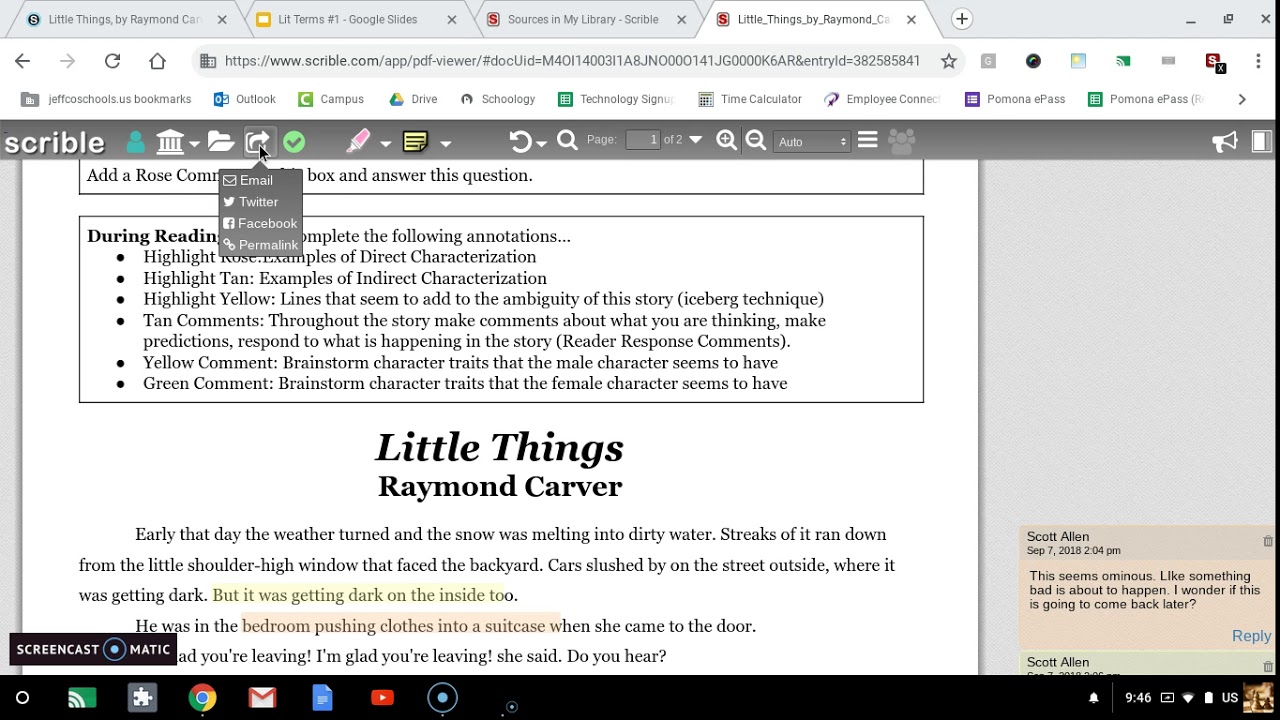Click the share arrow icon
This screenshot has width=1280, height=720.
(x=258, y=142)
